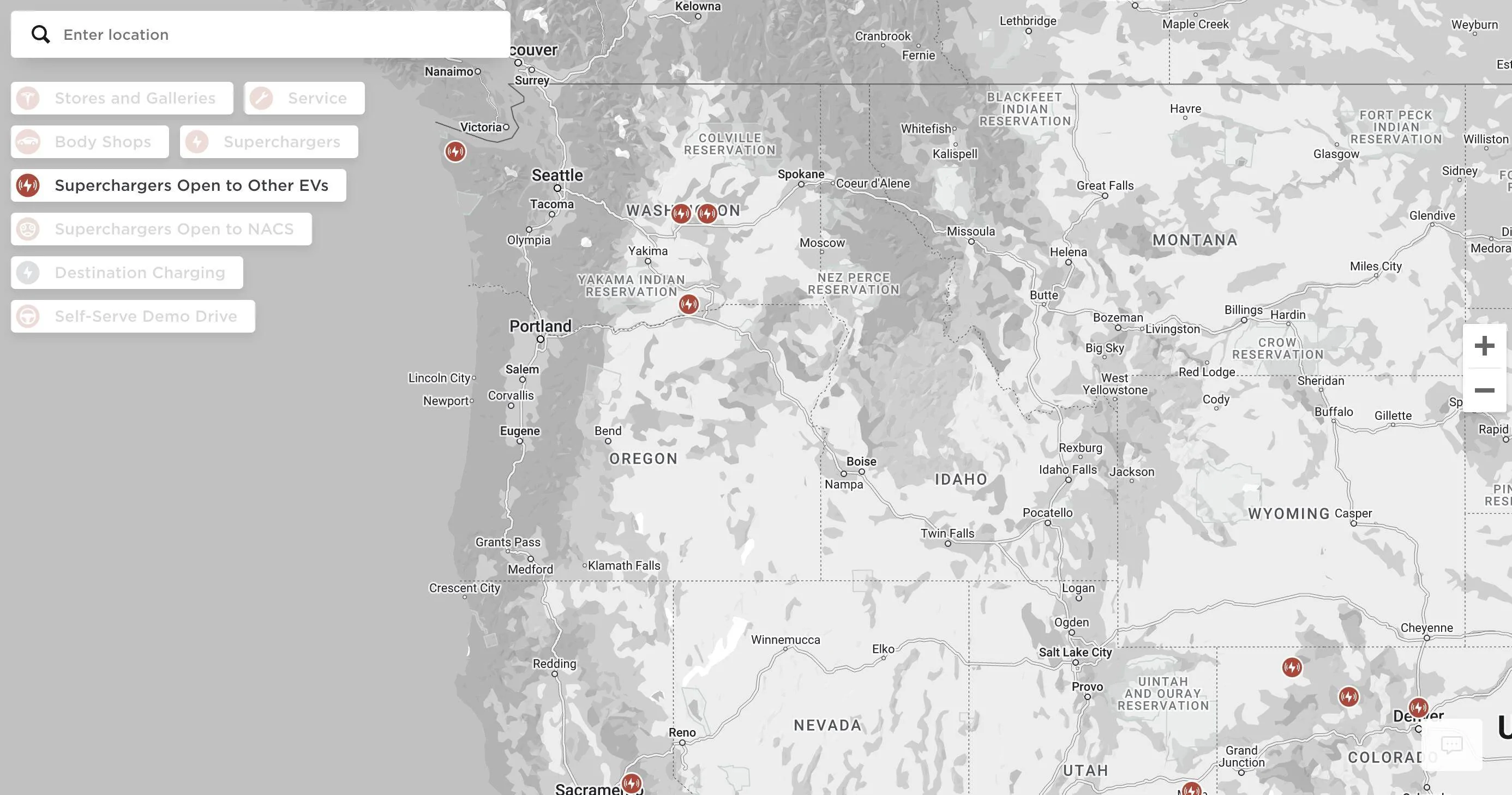Image resolution: width=1512 pixels, height=795 pixels.
Task: Click the Redding city label
Action: pos(554,664)
